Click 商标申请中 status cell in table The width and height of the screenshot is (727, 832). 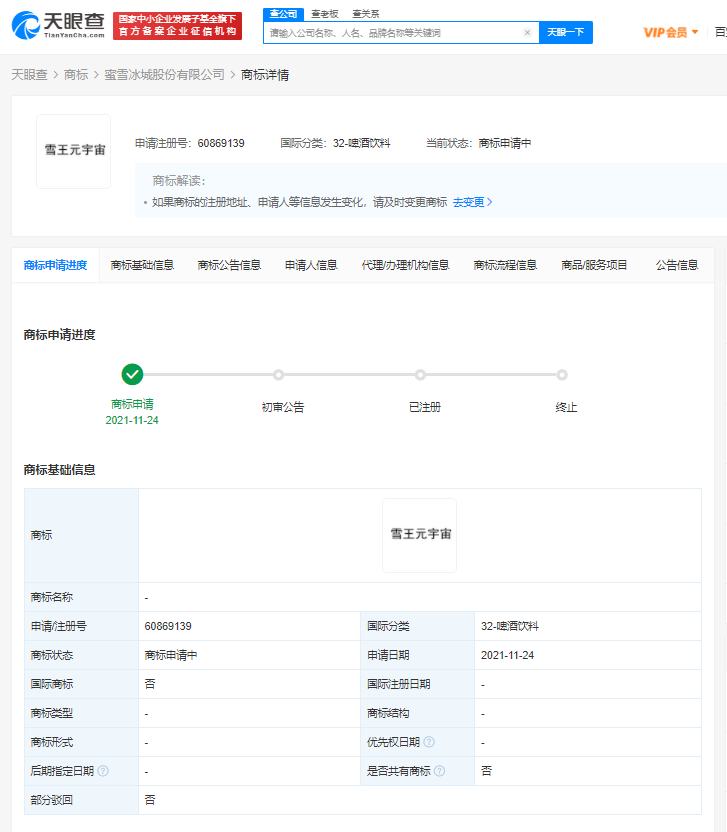coord(171,655)
